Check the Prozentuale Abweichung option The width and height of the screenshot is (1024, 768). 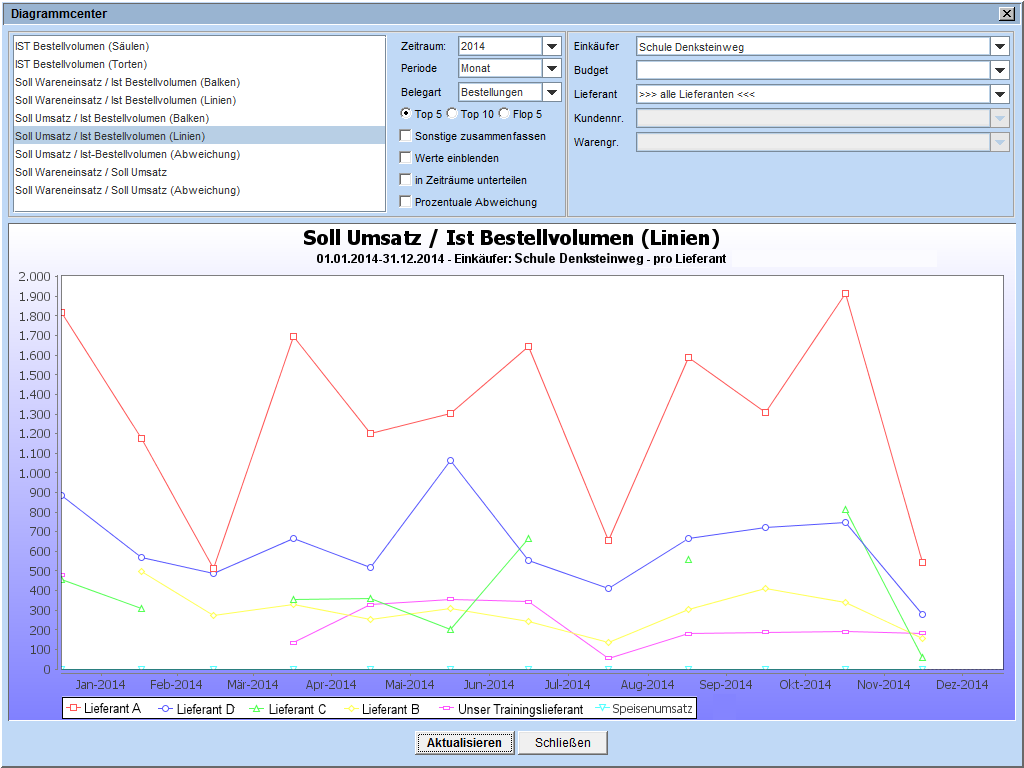point(405,202)
